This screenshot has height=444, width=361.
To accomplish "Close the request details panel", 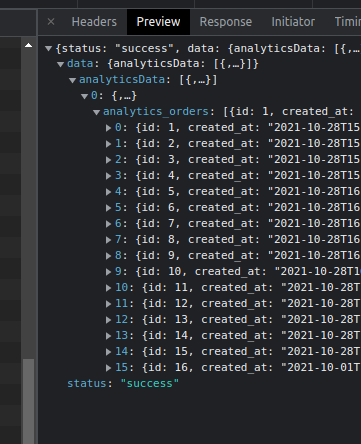I will point(51,22).
